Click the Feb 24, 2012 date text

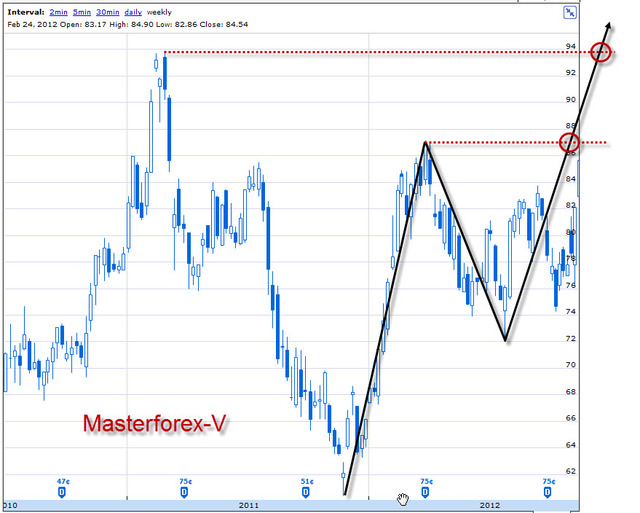click(x=33, y=24)
